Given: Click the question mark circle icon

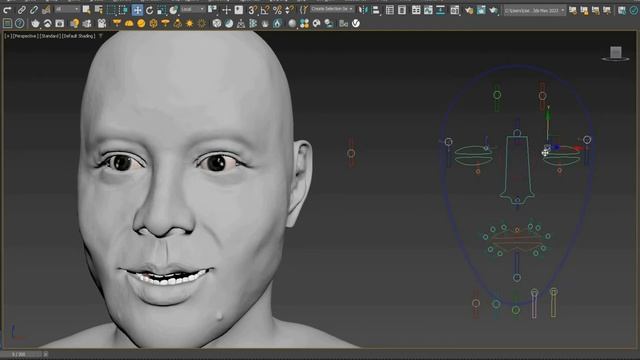Looking at the screenshot, I should (x=19, y=24).
